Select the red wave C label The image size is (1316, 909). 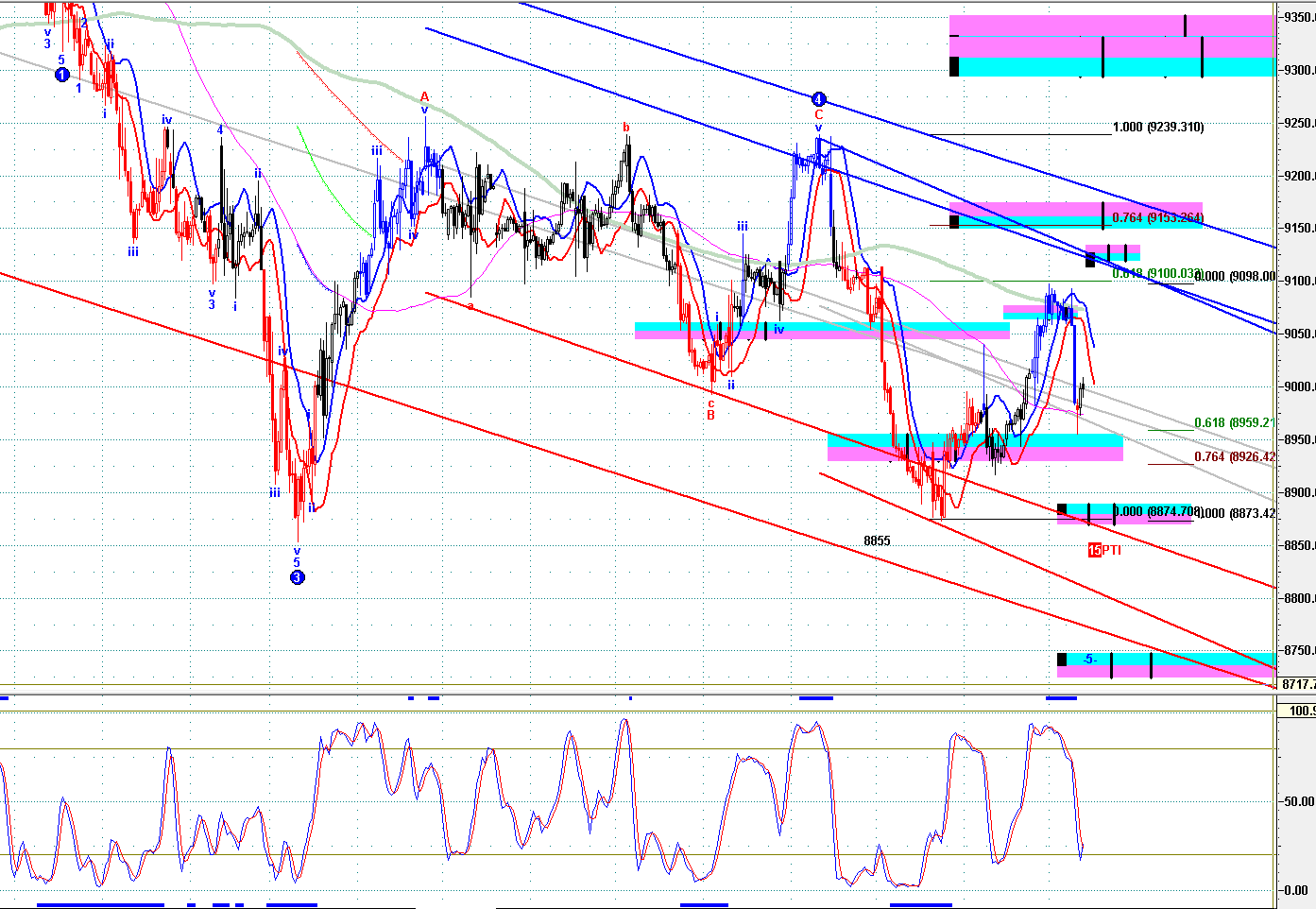(x=819, y=114)
